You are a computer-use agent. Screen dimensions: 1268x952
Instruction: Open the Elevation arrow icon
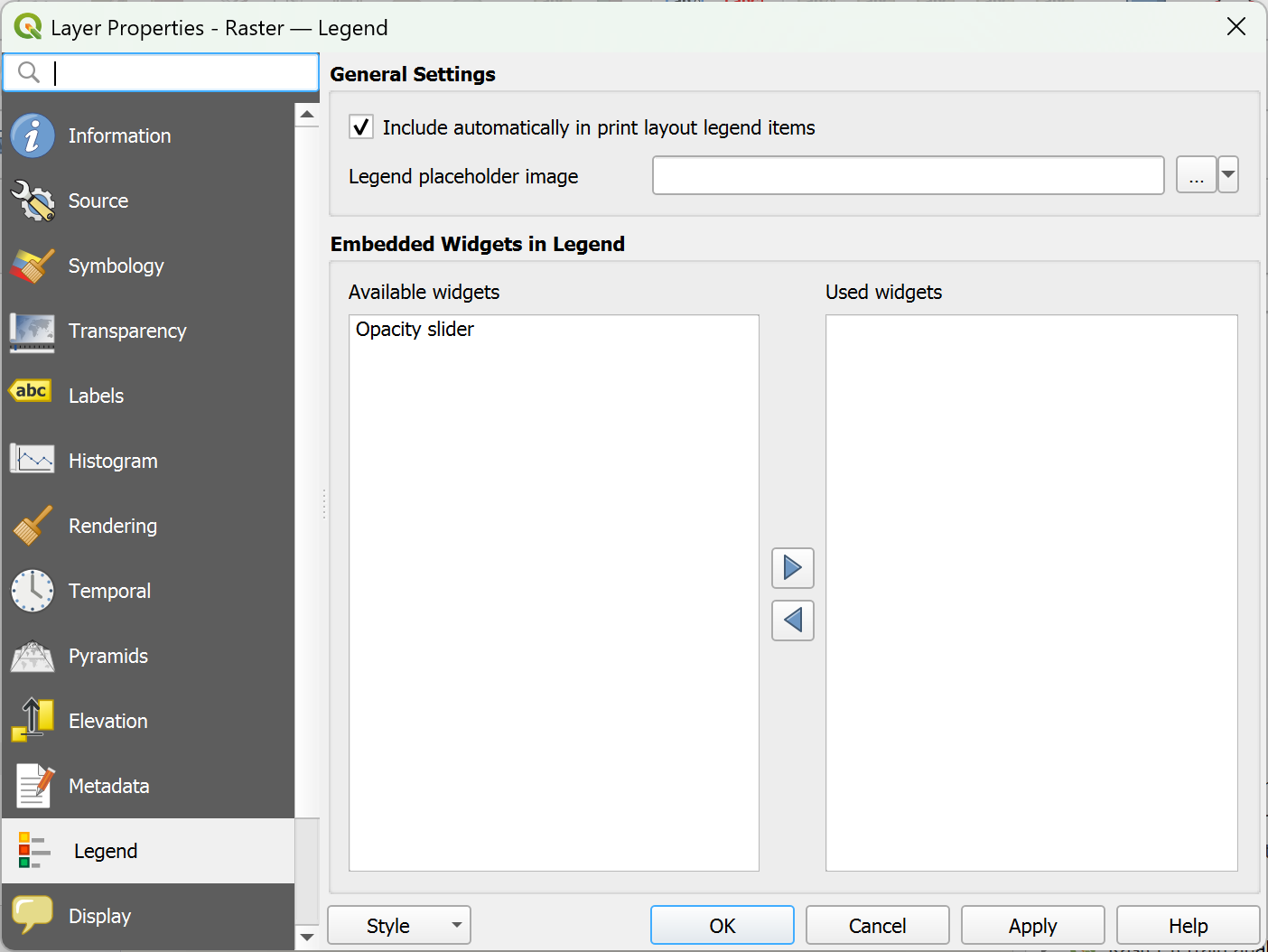pyautogui.click(x=33, y=721)
